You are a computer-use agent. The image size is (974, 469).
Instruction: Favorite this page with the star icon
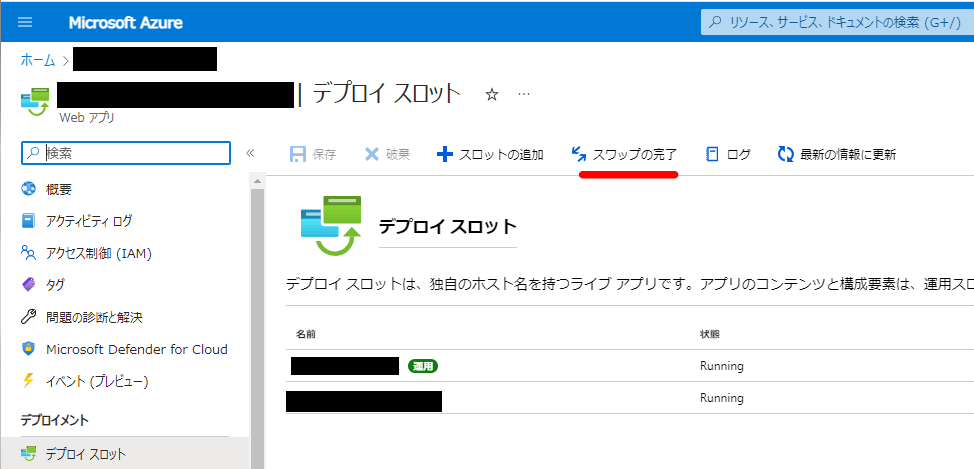coord(492,94)
